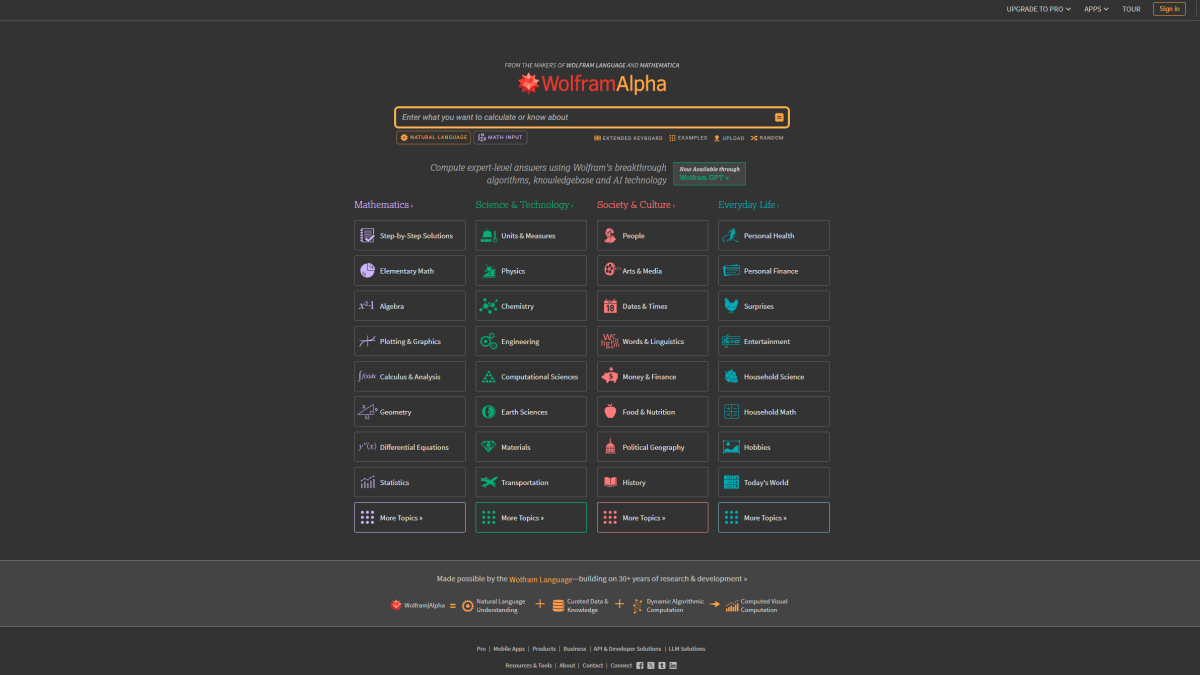This screenshot has height=675, width=1200.
Task: Expand the Upgrade to Pro dropdown
Action: pos(1038,9)
